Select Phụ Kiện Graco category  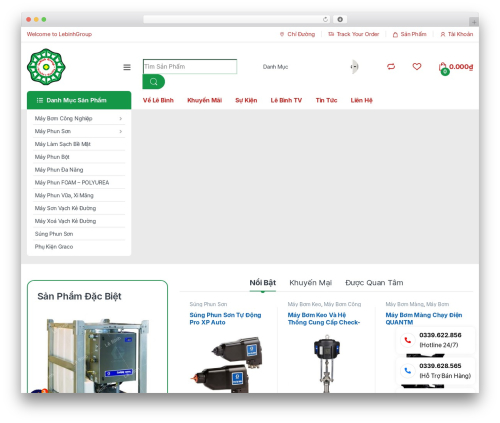(54, 247)
